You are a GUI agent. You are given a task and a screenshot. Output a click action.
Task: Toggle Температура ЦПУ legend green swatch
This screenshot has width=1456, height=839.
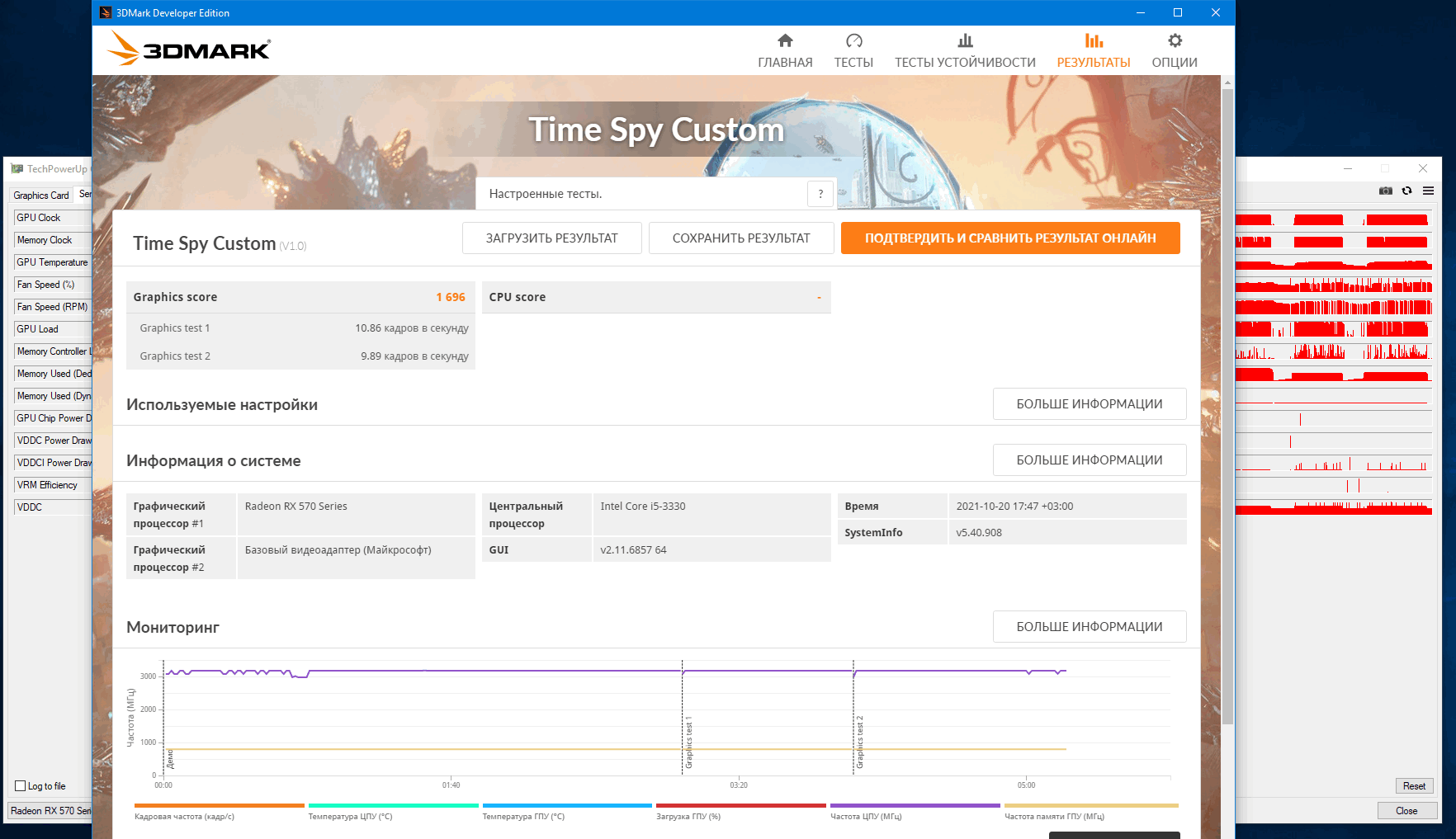coord(393,805)
